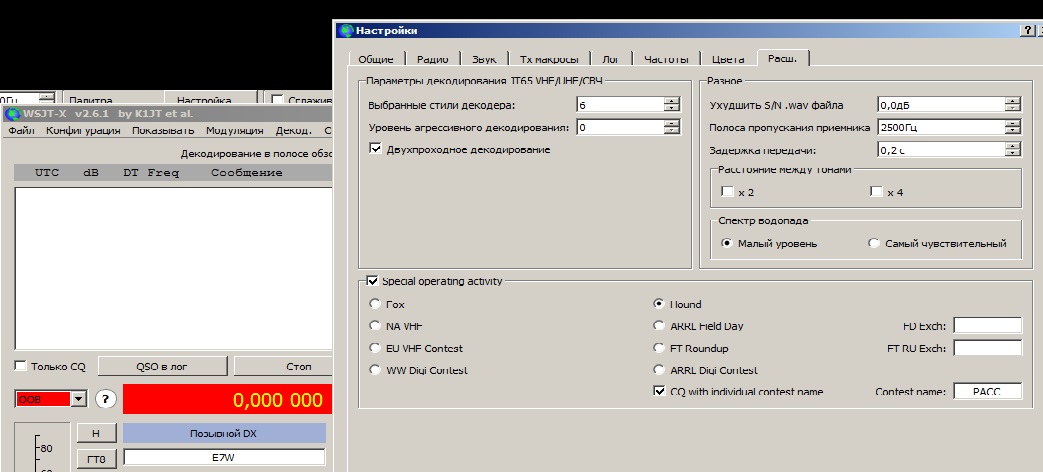Open the Файл menu
1043x472 pixels.
[x=21, y=130]
